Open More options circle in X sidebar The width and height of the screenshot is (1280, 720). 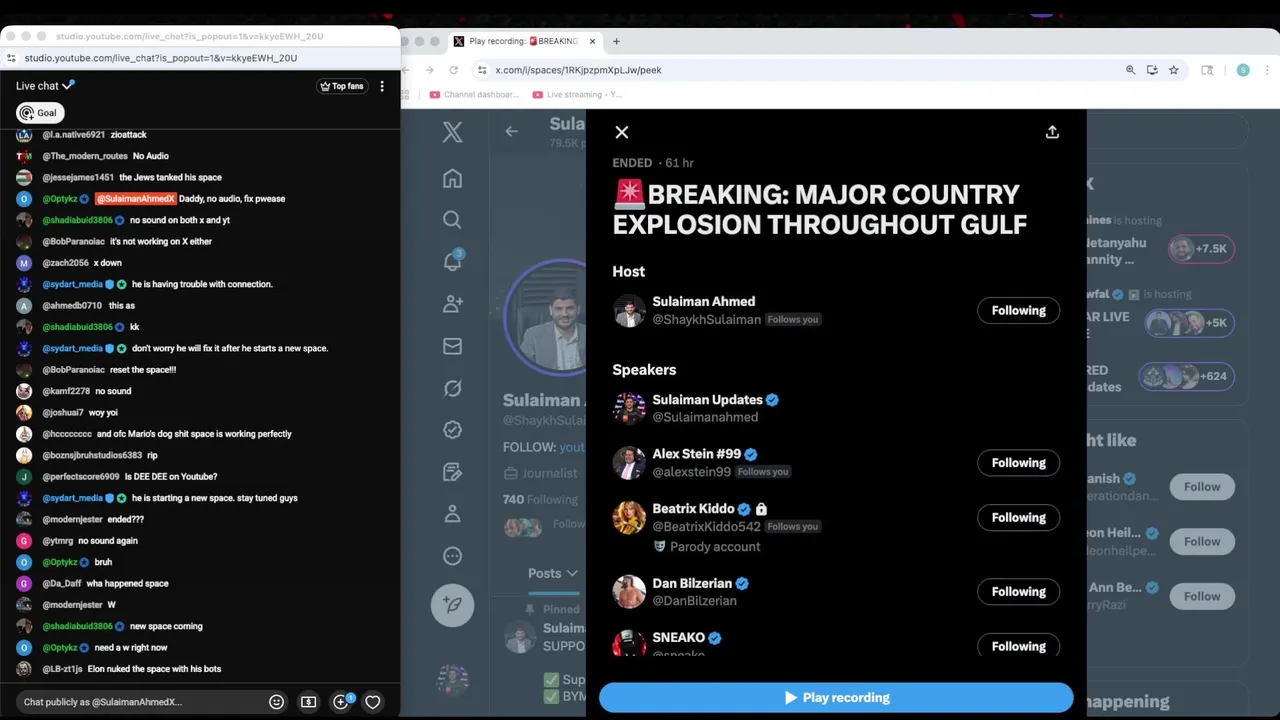pos(452,556)
